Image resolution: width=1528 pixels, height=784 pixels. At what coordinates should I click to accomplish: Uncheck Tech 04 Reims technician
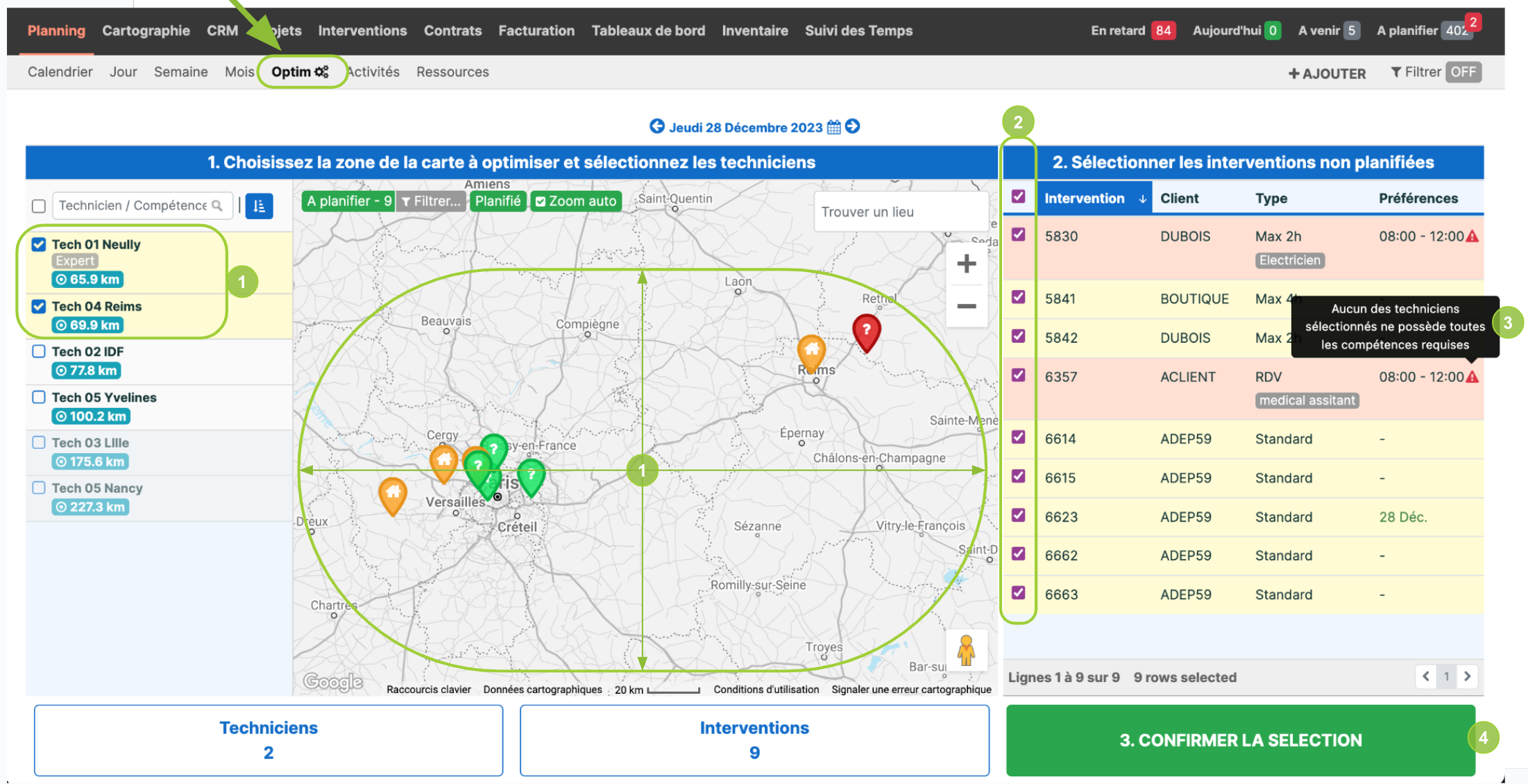click(x=39, y=306)
